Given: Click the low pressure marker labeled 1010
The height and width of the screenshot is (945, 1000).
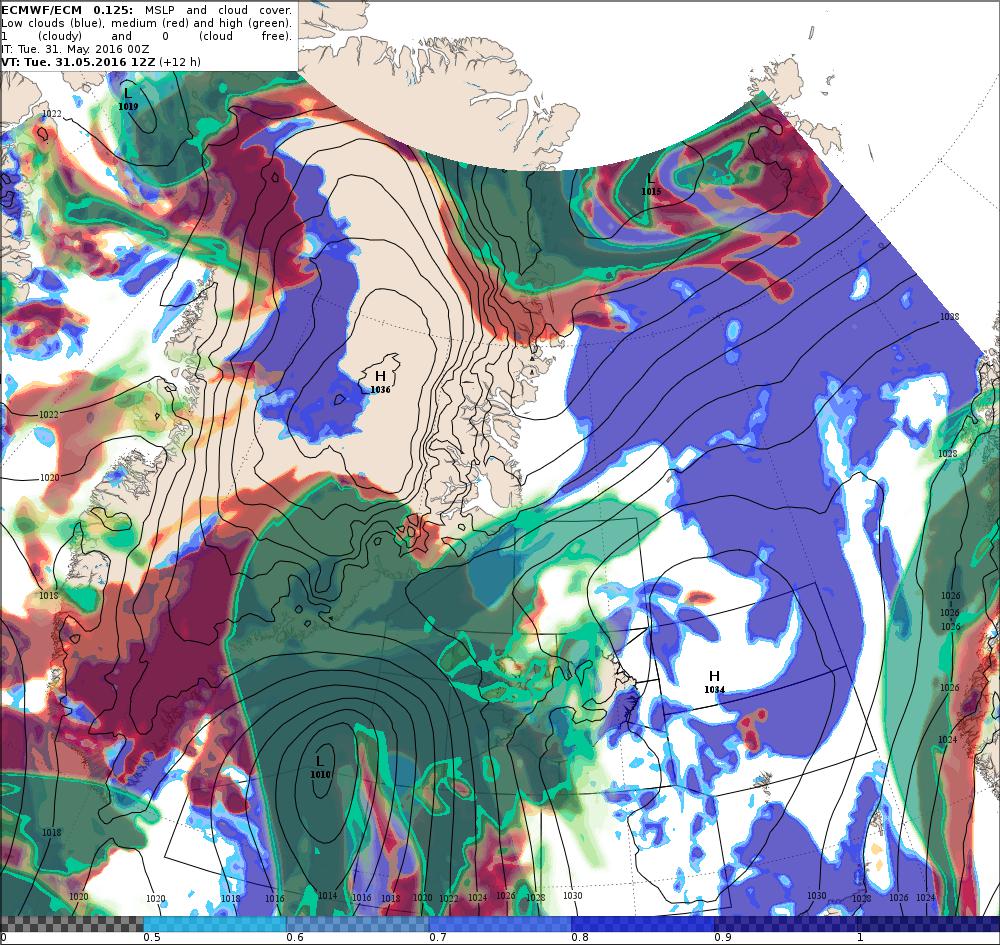Looking at the screenshot, I should coord(320,767).
